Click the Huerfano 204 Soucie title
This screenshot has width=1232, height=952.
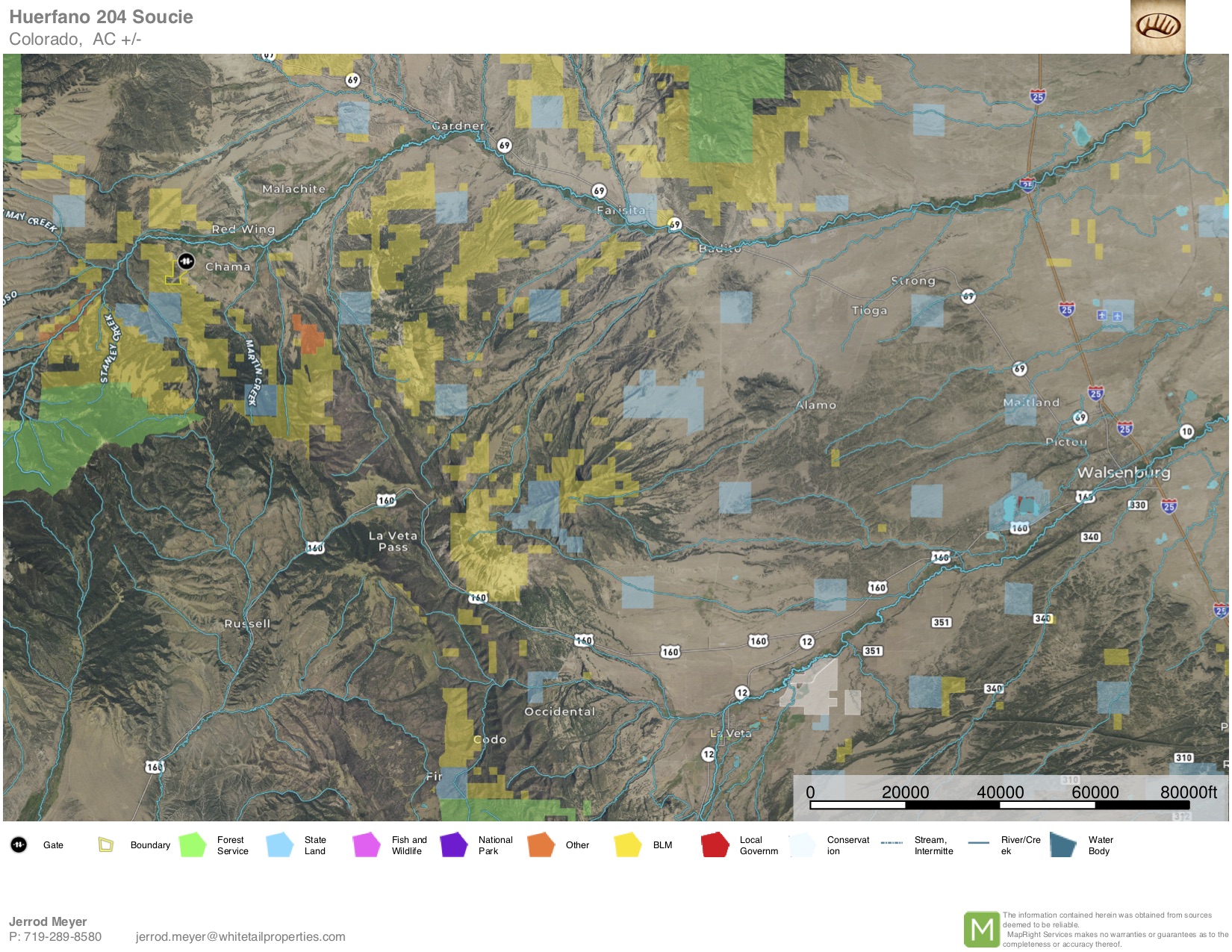click(101, 17)
